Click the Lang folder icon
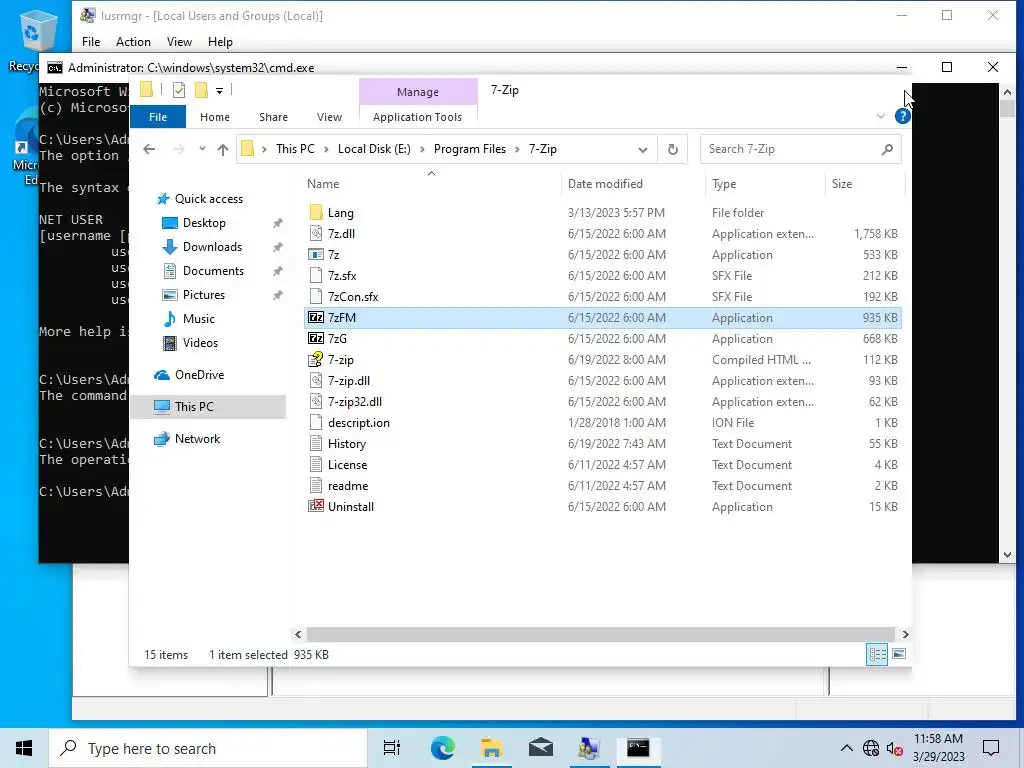This screenshot has width=1024, height=768. coord(316,213)
